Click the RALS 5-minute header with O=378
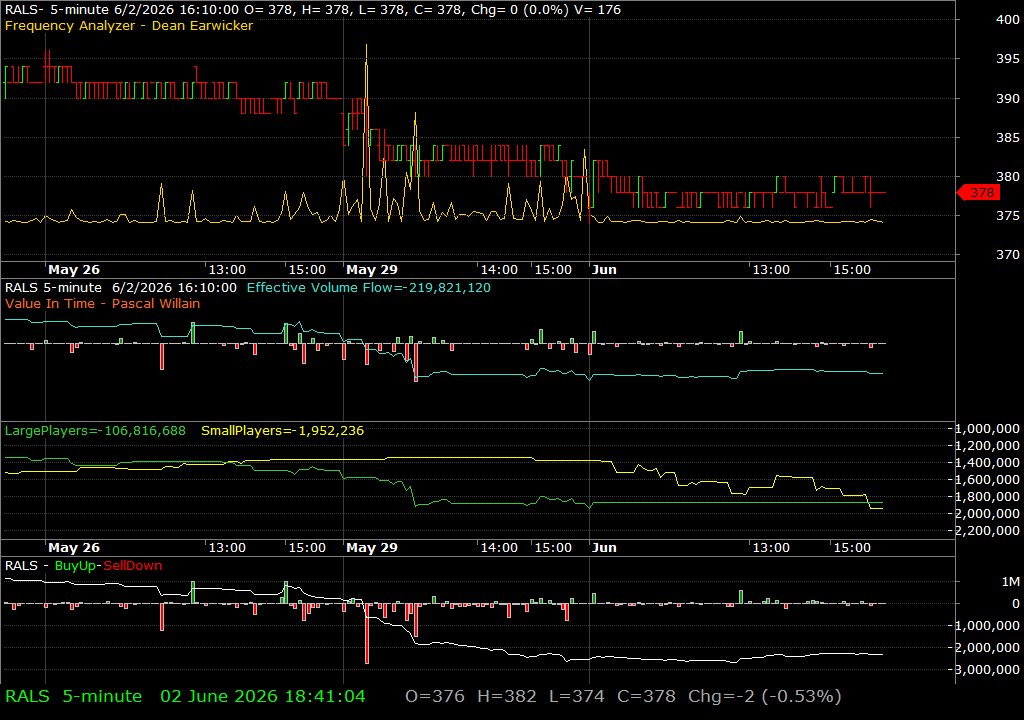 pyautogui.click(x=313, y=9)
